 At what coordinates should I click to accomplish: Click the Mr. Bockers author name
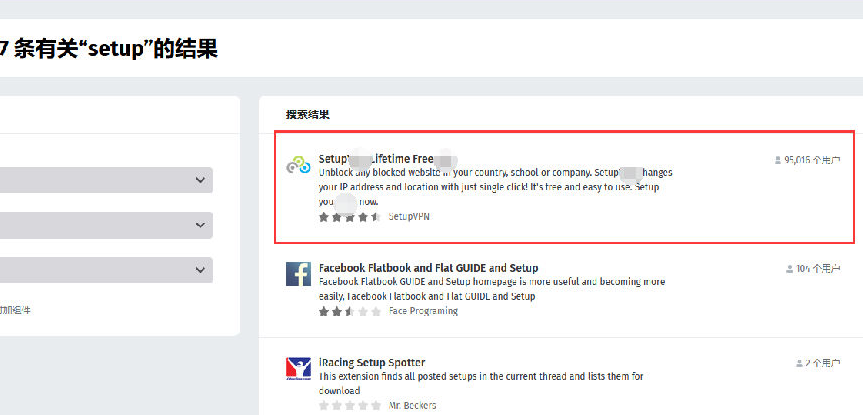[414, 406]
